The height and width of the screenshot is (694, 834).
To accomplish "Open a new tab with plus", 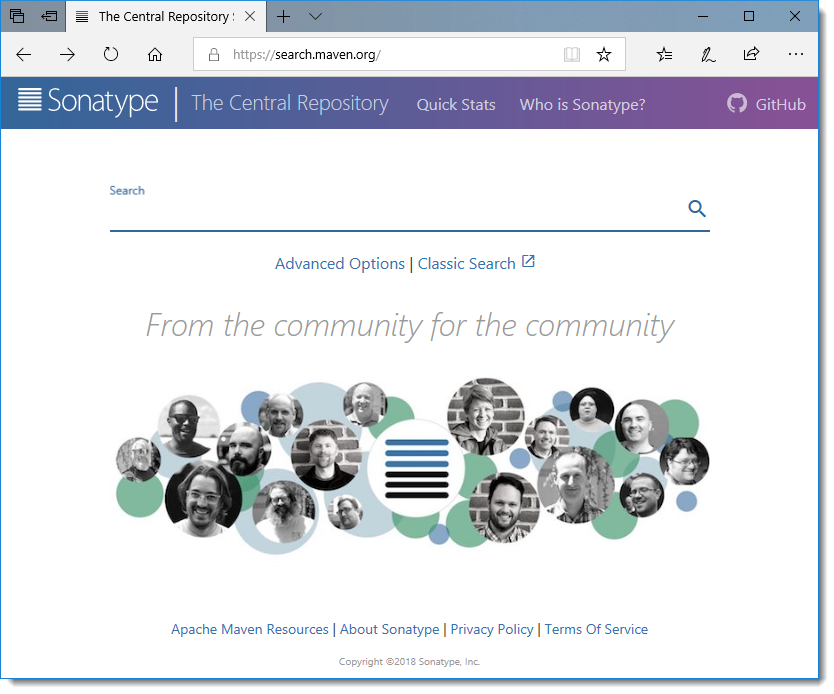I will point(283,16).
